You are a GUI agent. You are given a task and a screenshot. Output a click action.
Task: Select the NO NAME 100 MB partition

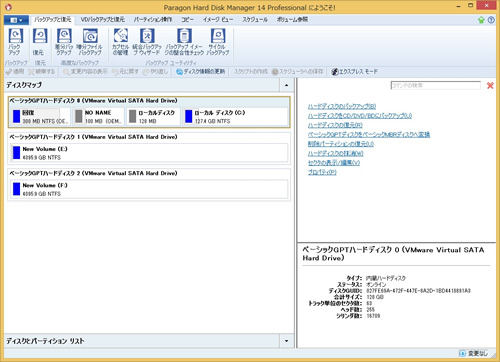(x=98, y=117)
